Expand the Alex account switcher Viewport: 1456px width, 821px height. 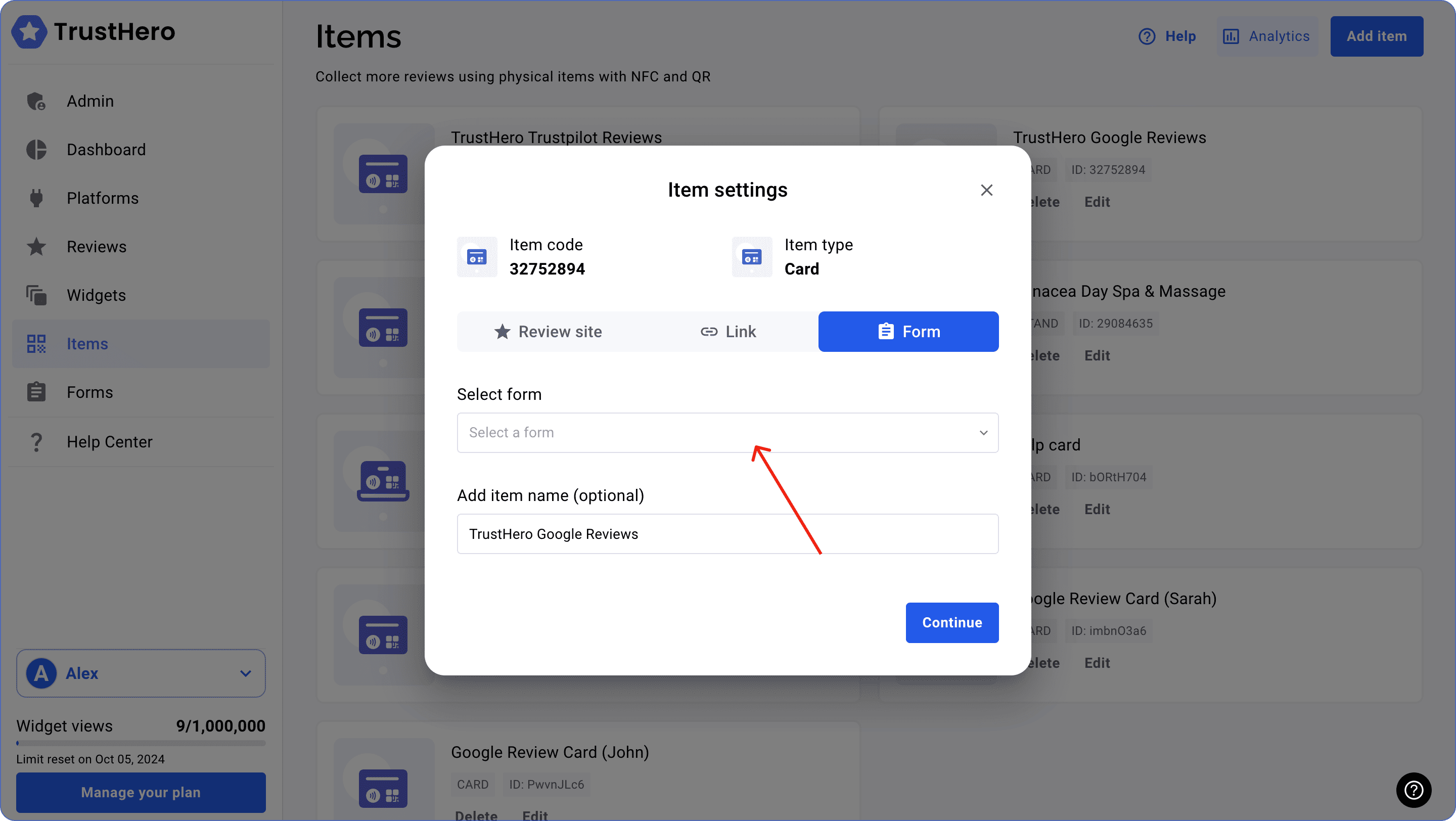point(141,673)
